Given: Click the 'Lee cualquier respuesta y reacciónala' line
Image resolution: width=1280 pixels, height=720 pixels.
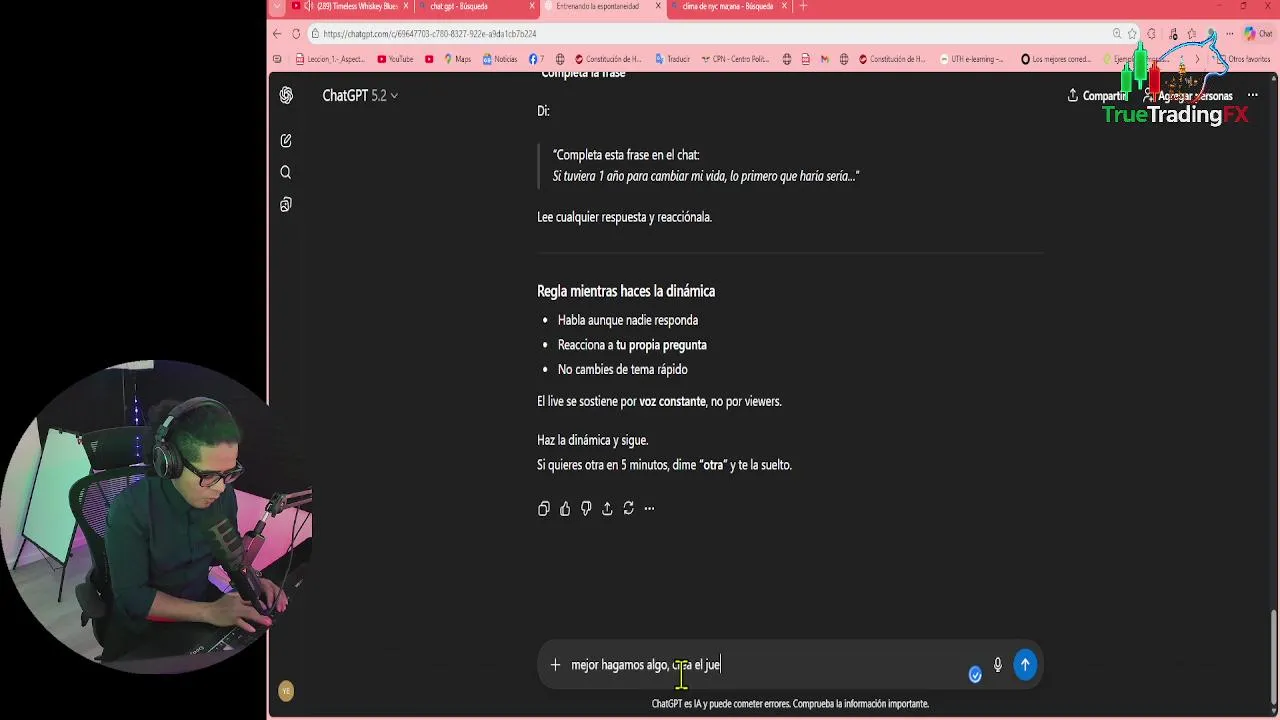Looking at the screenshot, I should (x=624, y=217).
